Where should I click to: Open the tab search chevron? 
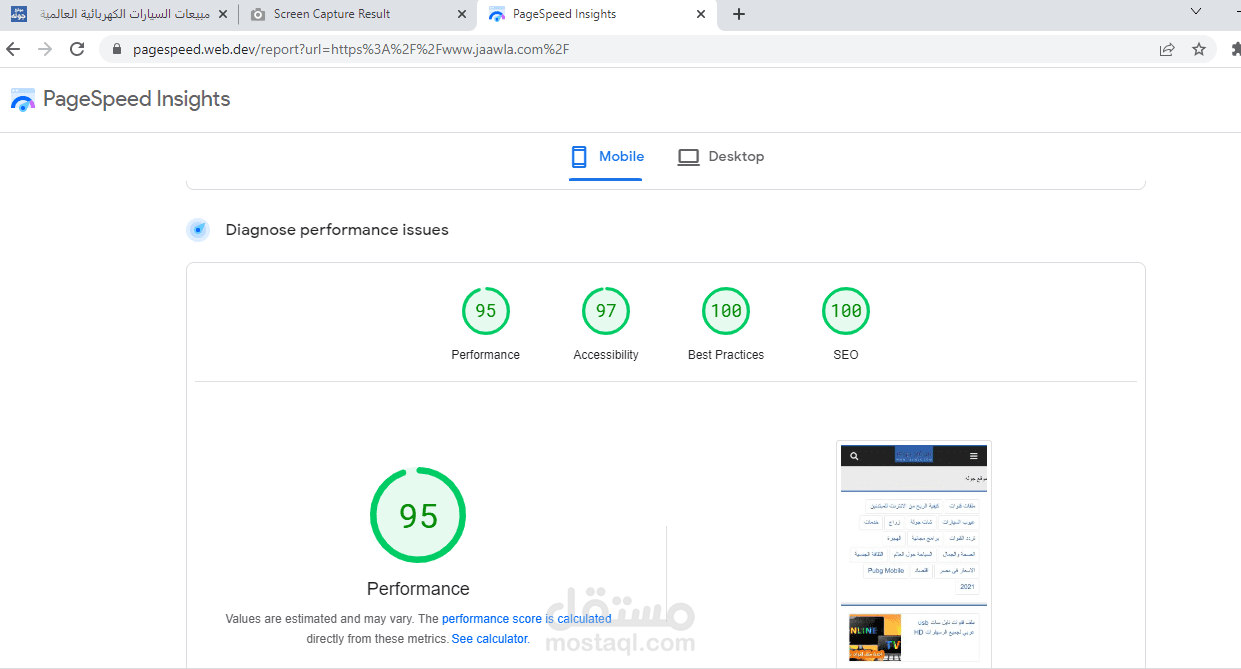tap(1196, 11)
